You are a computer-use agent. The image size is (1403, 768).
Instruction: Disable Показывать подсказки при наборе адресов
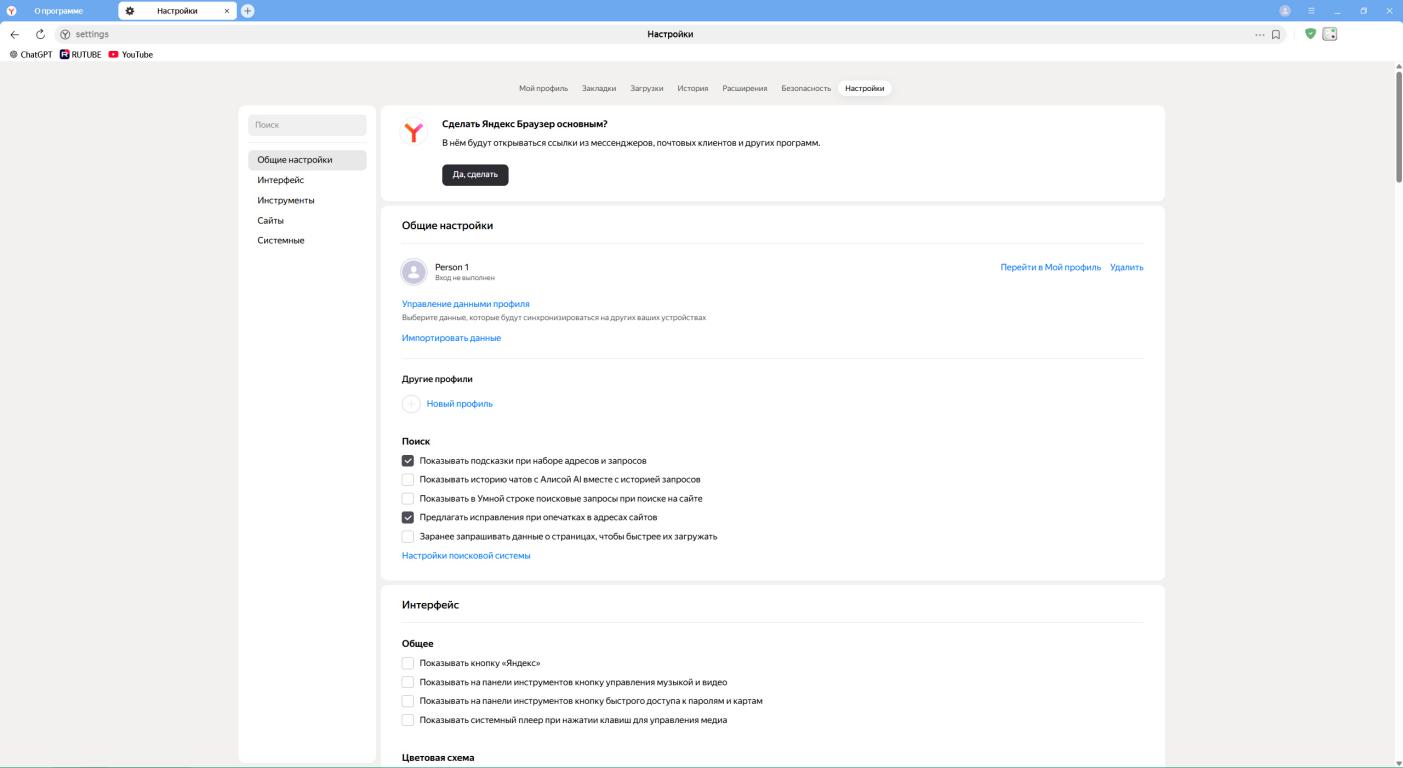pyautogui.click(x=408, y=461)
